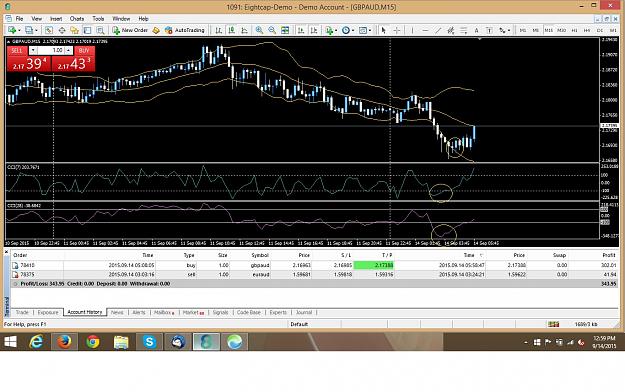Switch to bar chart icon
The height and width of the screenshot is (392, 625).
pos(218,30)
